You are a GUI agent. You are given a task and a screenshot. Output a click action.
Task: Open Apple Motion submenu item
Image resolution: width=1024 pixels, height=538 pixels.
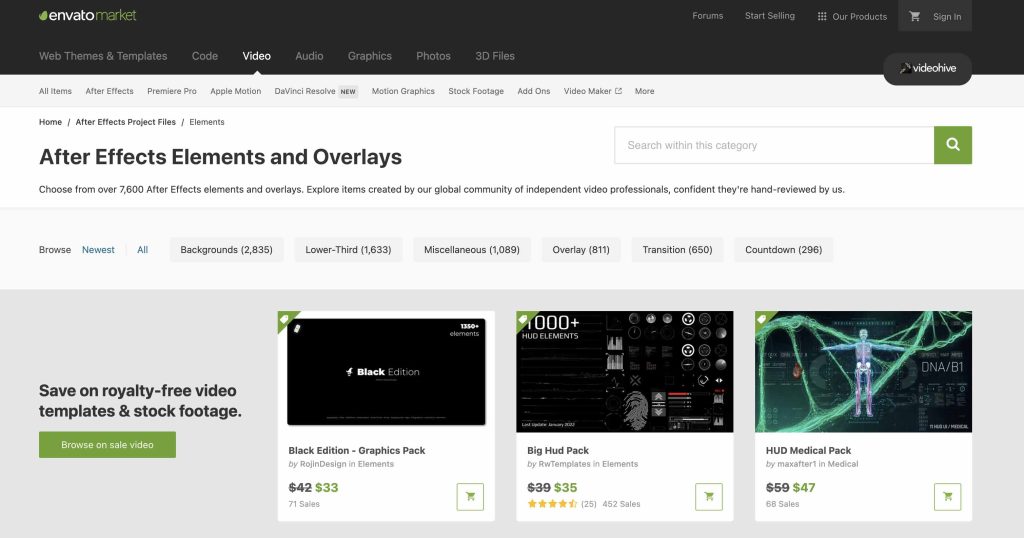pyautogui.click(x=236, y=91)
